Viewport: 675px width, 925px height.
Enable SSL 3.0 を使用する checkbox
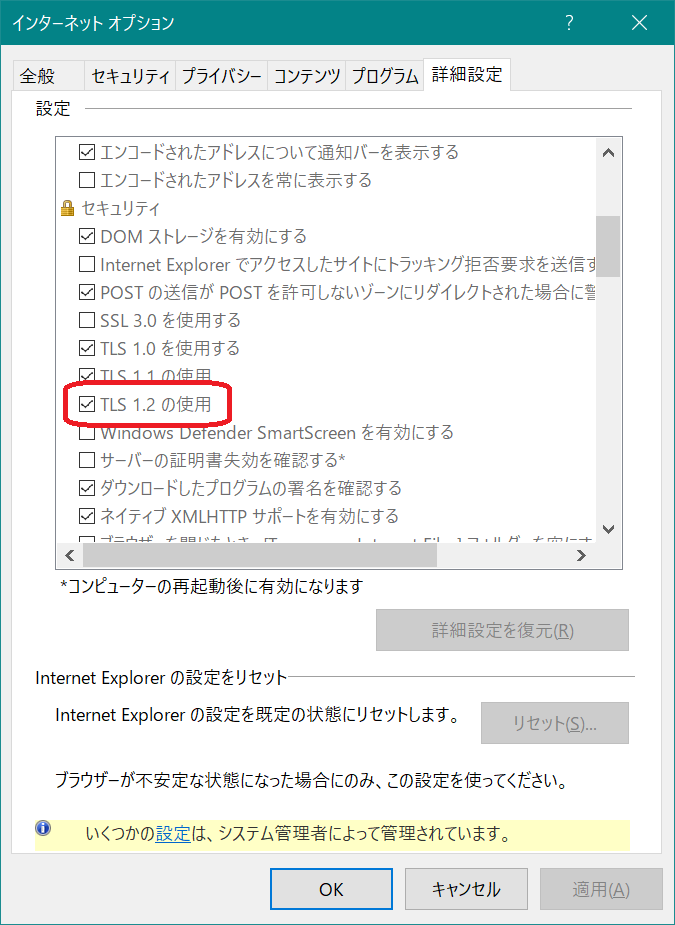click(87, 320)
